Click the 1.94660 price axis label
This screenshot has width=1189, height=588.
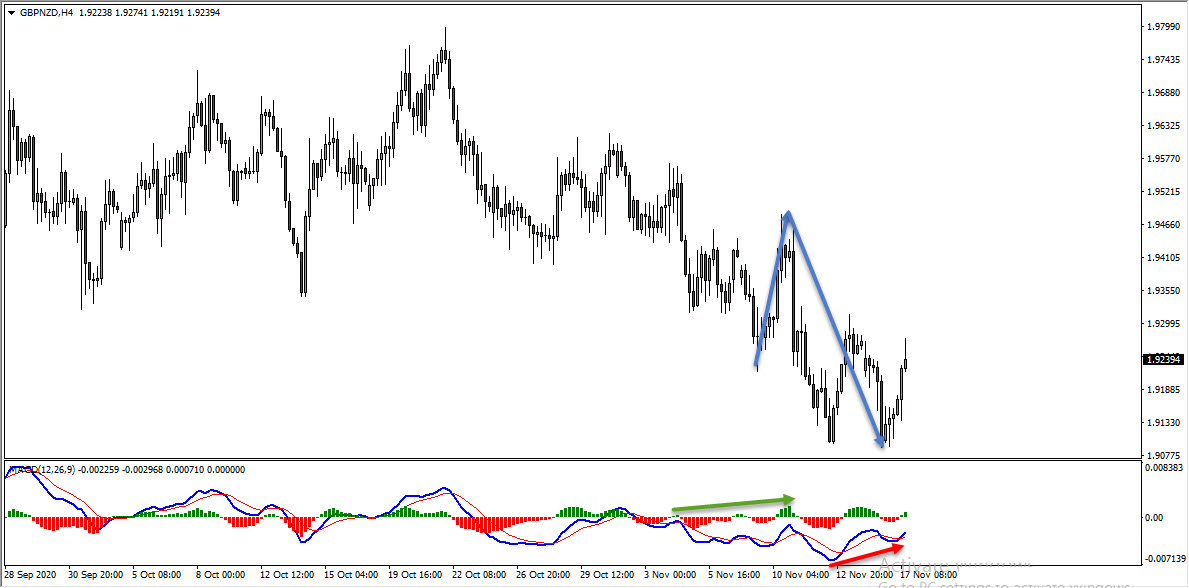[x=1162, y=225]
